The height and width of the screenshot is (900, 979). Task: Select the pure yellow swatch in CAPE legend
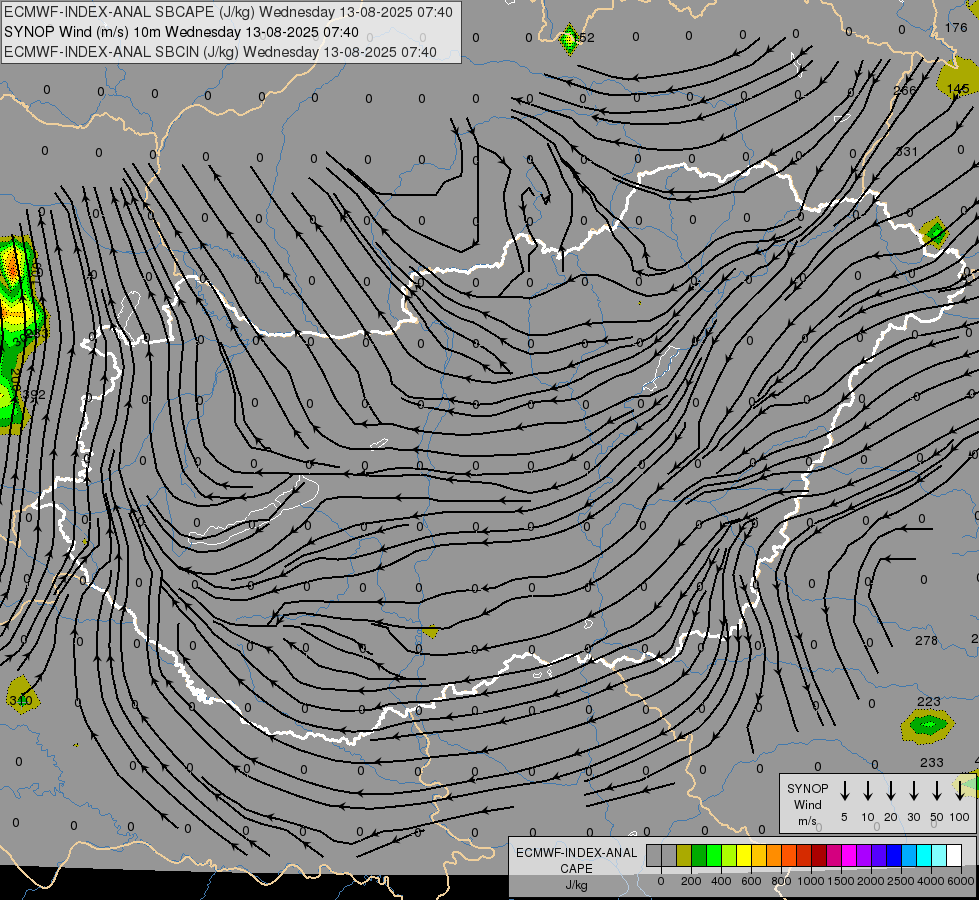click(744, 855)
